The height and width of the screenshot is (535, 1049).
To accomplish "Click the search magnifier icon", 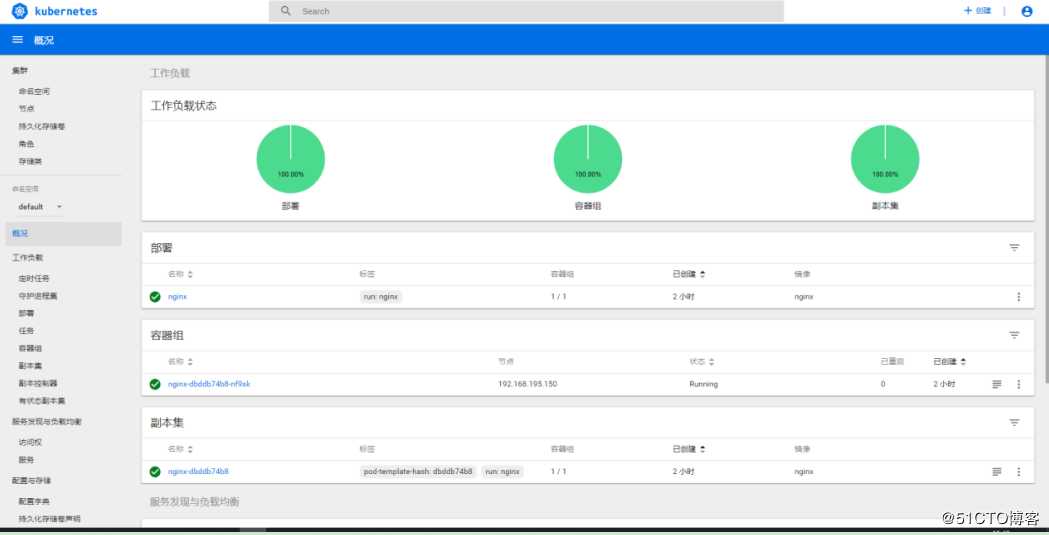I will coord(286,11).
